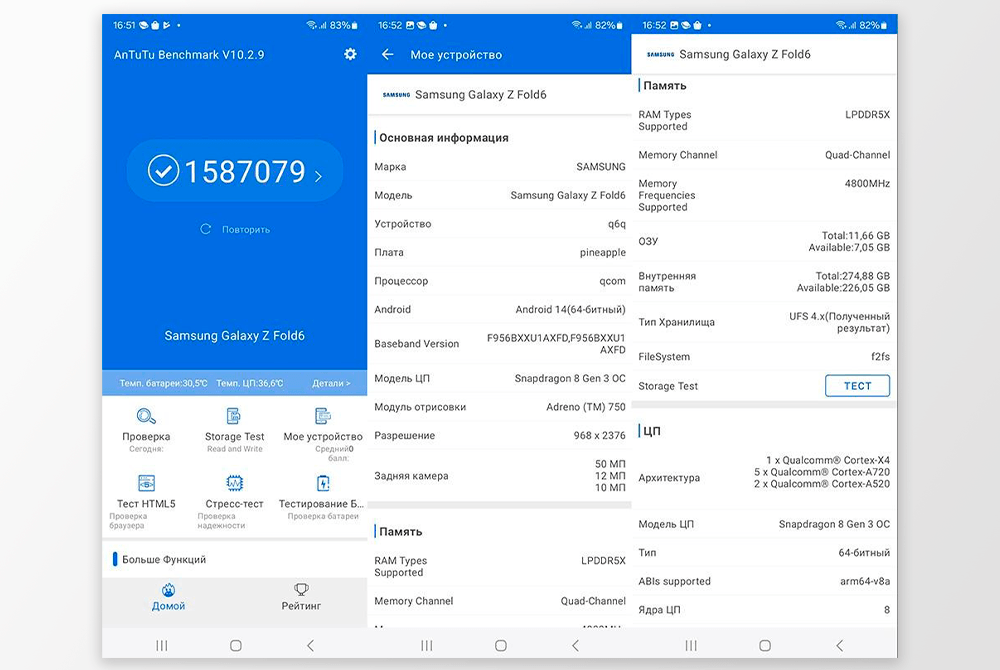Click the Повторить refresh icon

[x=205, y=229]
